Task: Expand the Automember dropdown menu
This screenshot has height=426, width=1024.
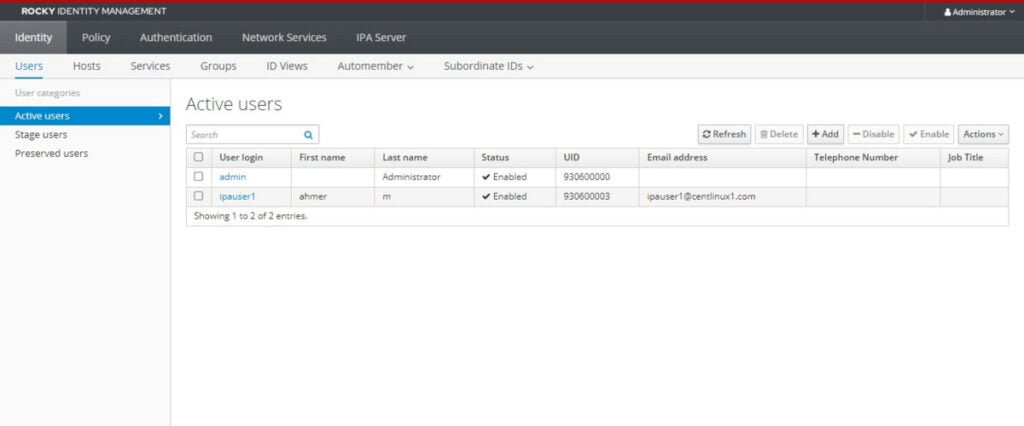Action: pyautogui.click(x=376, y=66)
